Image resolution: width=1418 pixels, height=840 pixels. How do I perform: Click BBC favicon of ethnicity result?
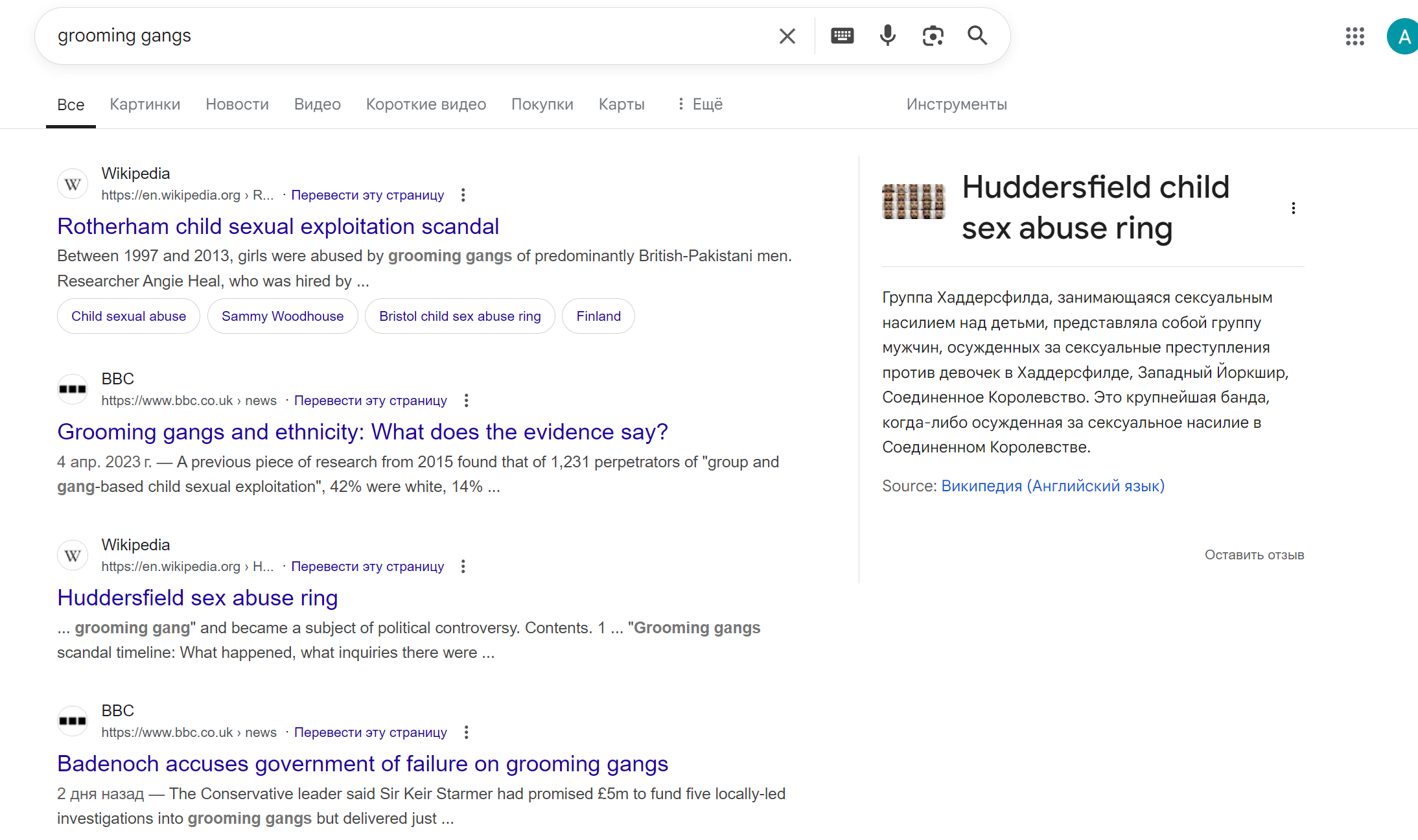click(73, 389)
